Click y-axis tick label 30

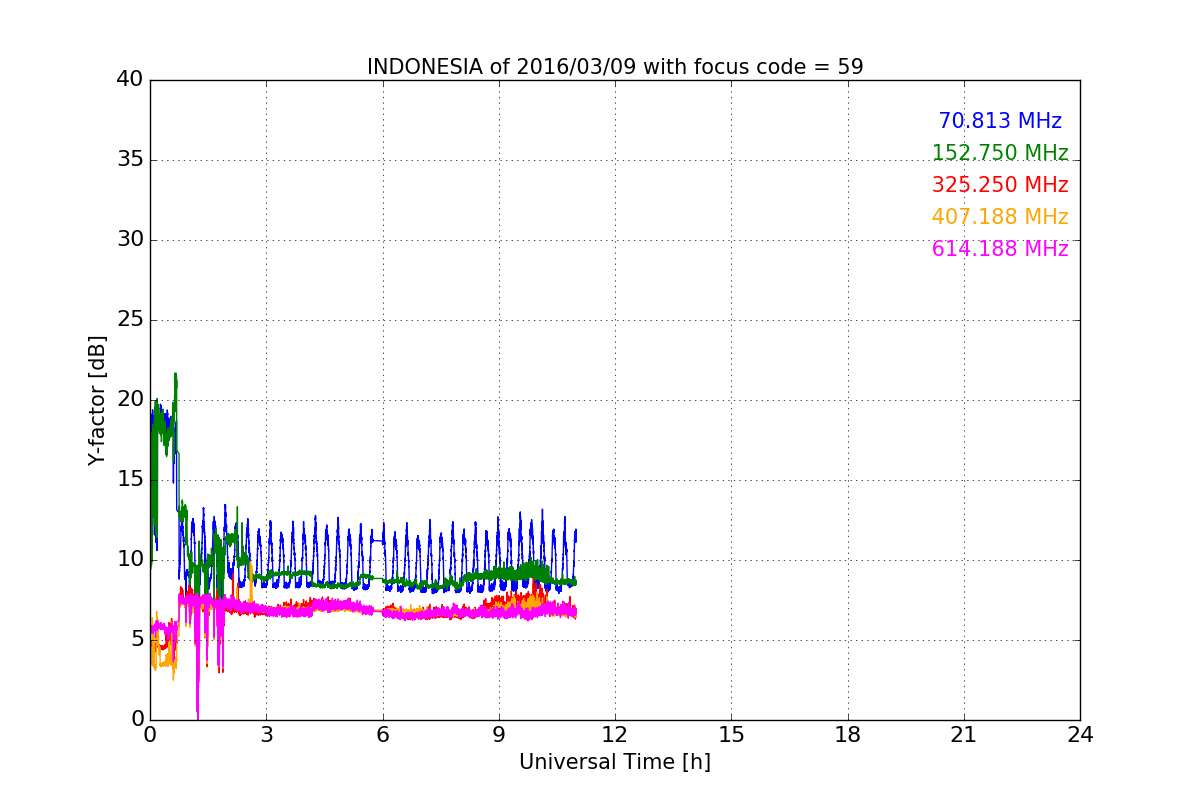click(x=130, y=239)
